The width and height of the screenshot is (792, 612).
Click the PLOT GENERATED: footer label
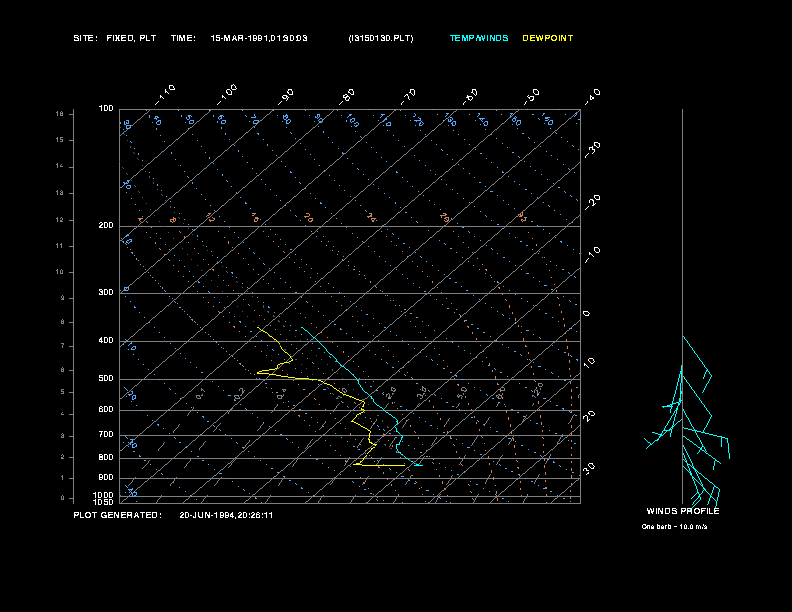pyautogui.click(x=118, y=515)
